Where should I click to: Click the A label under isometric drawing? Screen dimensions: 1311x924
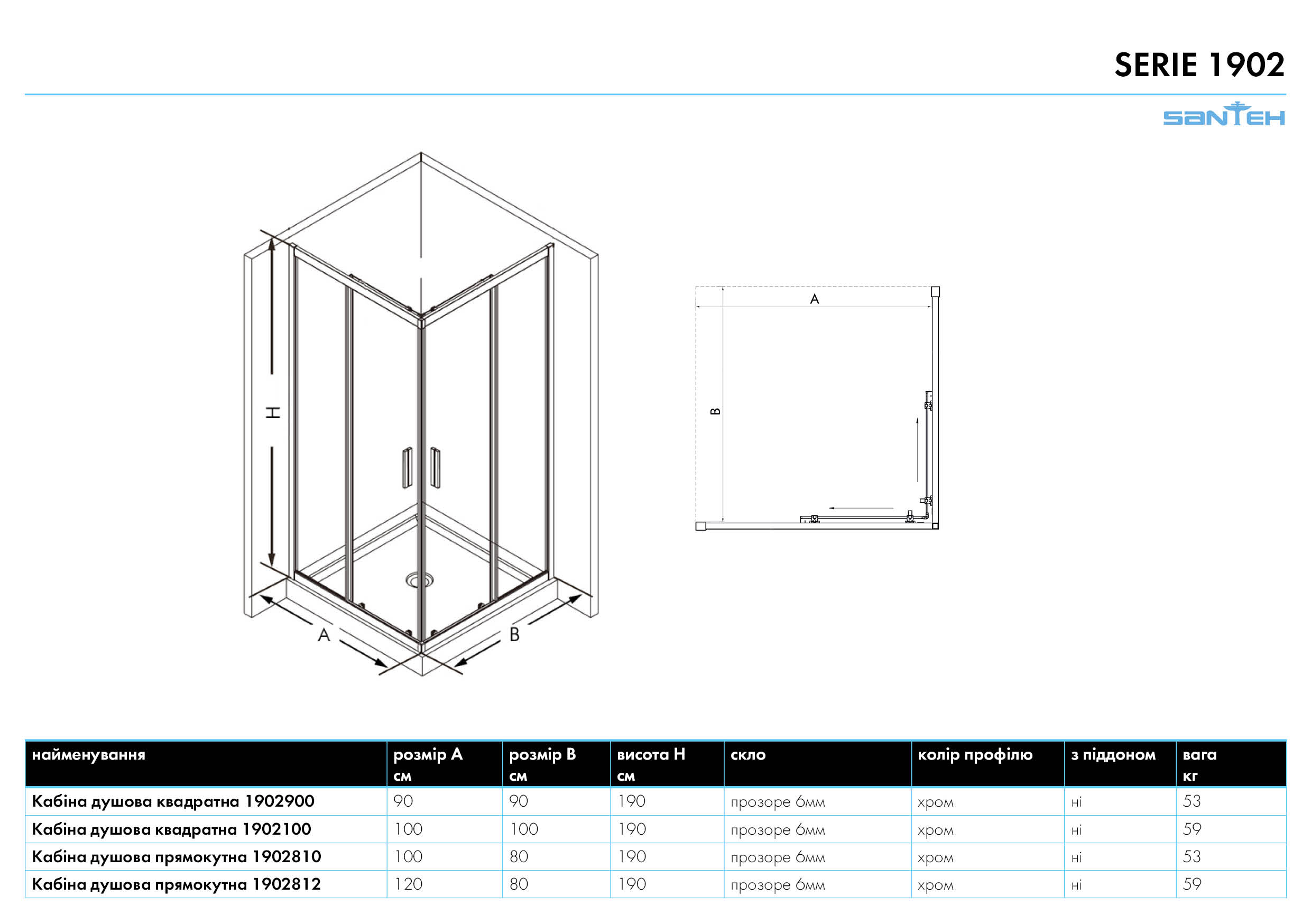324,635
